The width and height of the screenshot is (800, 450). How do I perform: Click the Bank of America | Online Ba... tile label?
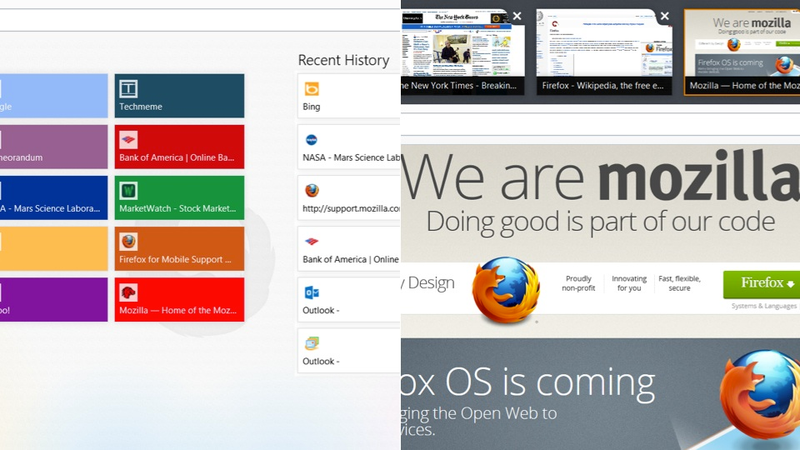click(x=177, y=158)
